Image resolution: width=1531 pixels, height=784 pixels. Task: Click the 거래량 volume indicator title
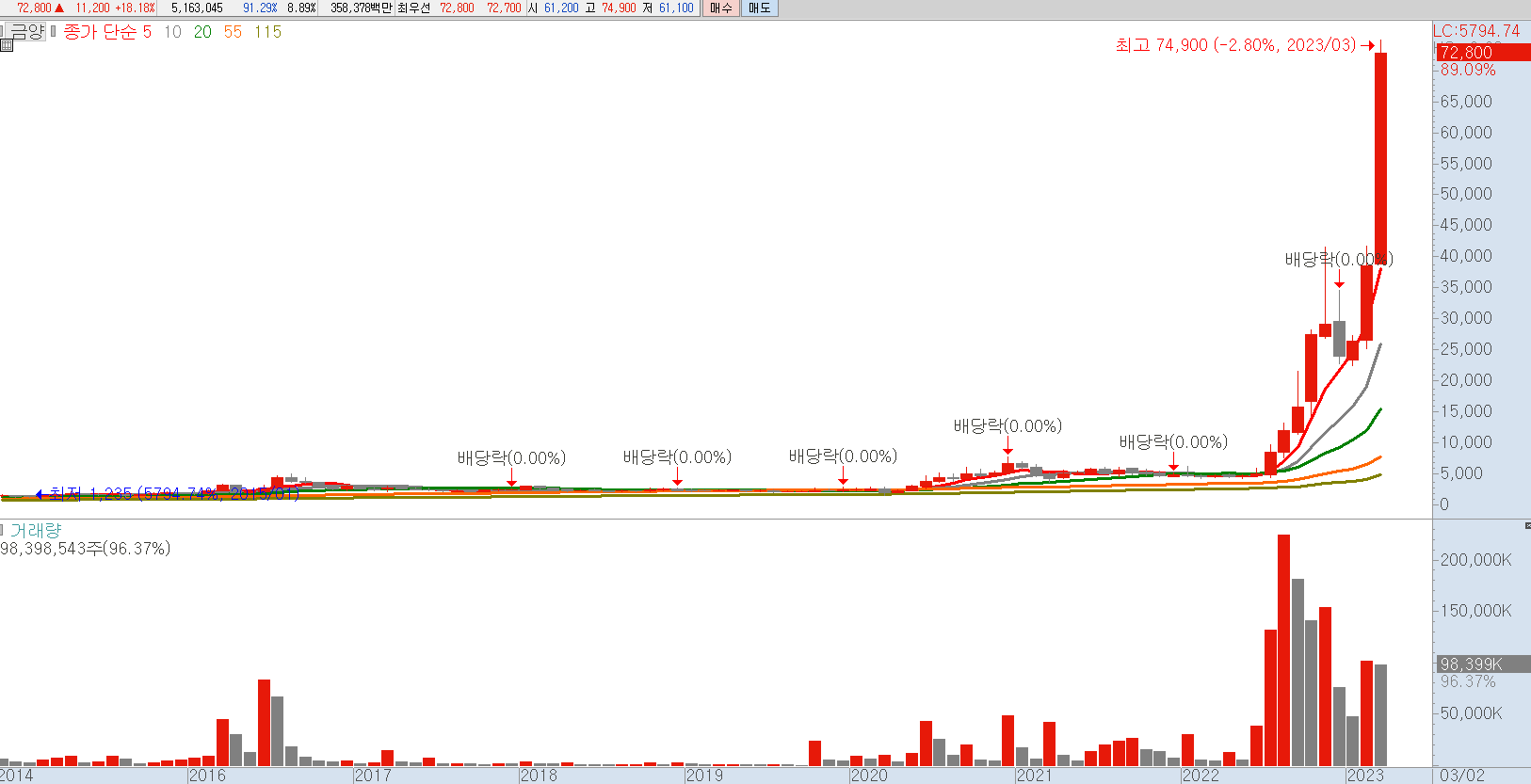[x=36, y=531]
